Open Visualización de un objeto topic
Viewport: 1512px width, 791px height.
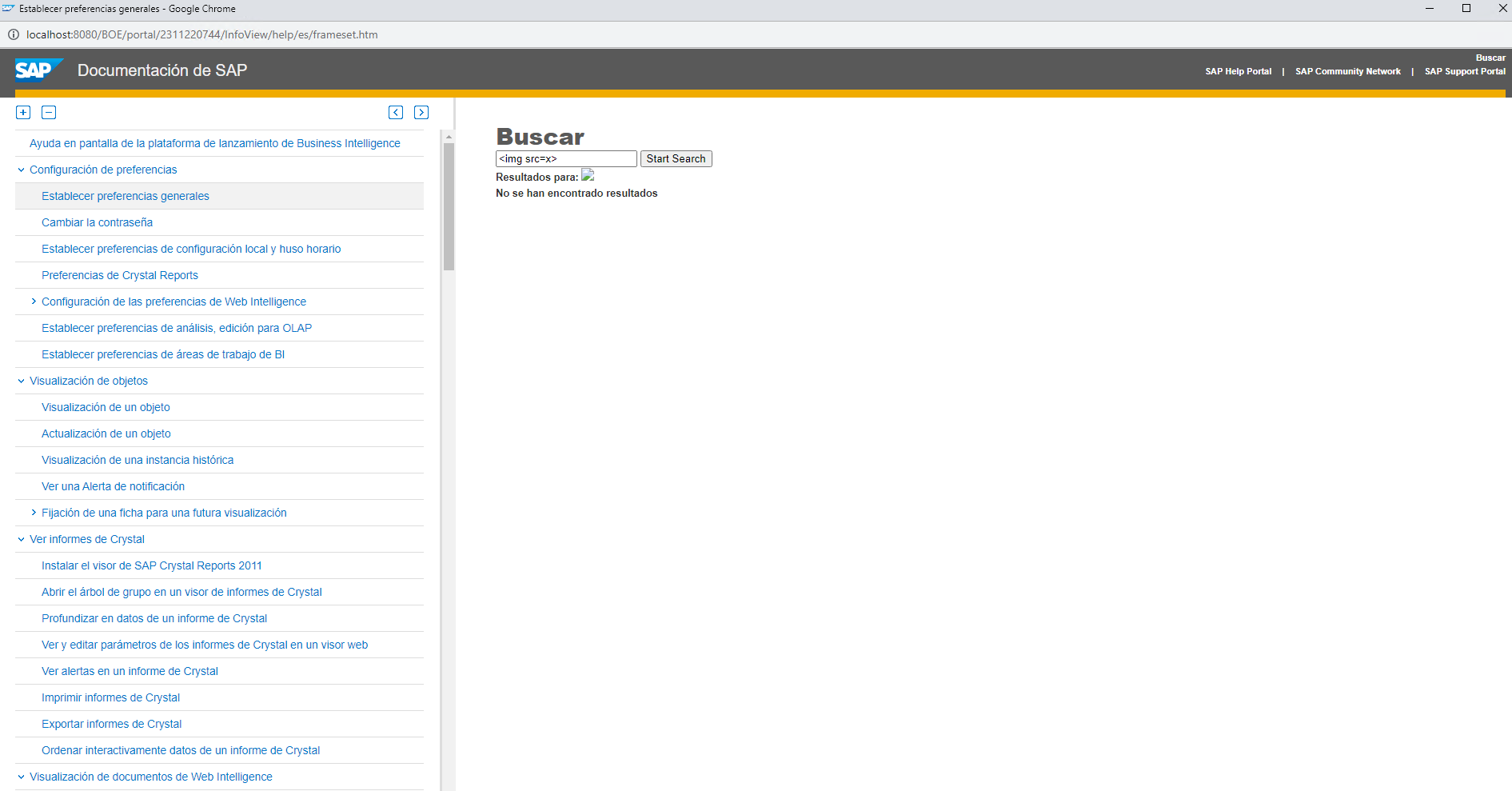[106, 407]
